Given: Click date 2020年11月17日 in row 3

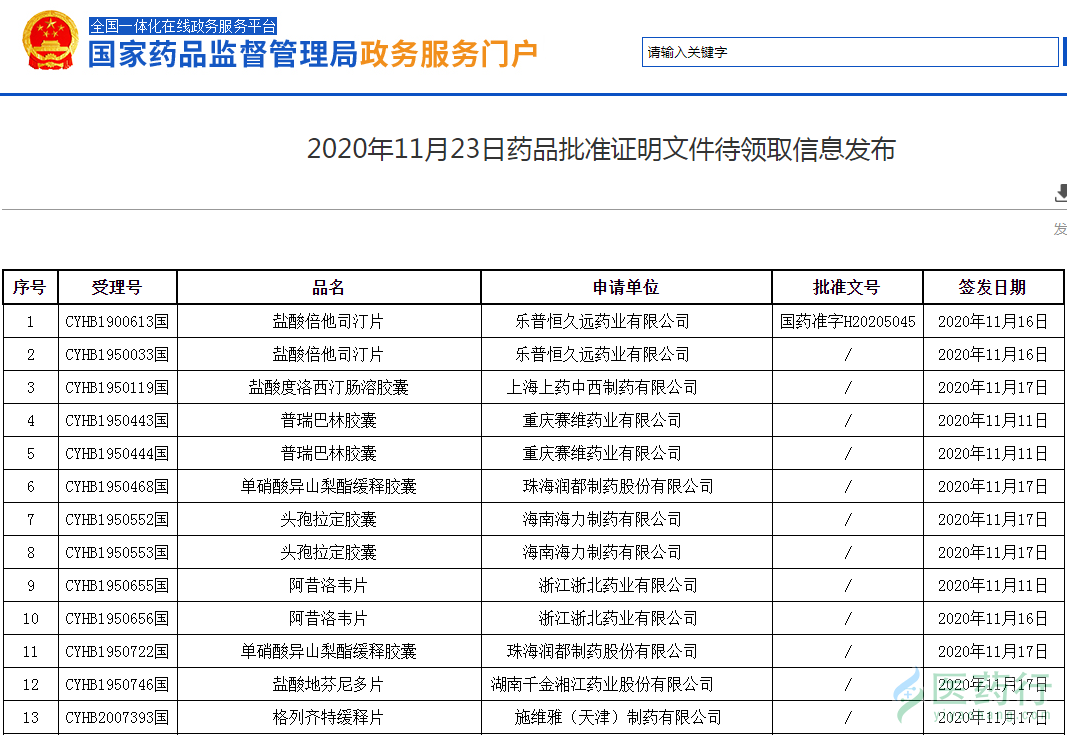Looking at the screenshot, I should coord(993,387).
